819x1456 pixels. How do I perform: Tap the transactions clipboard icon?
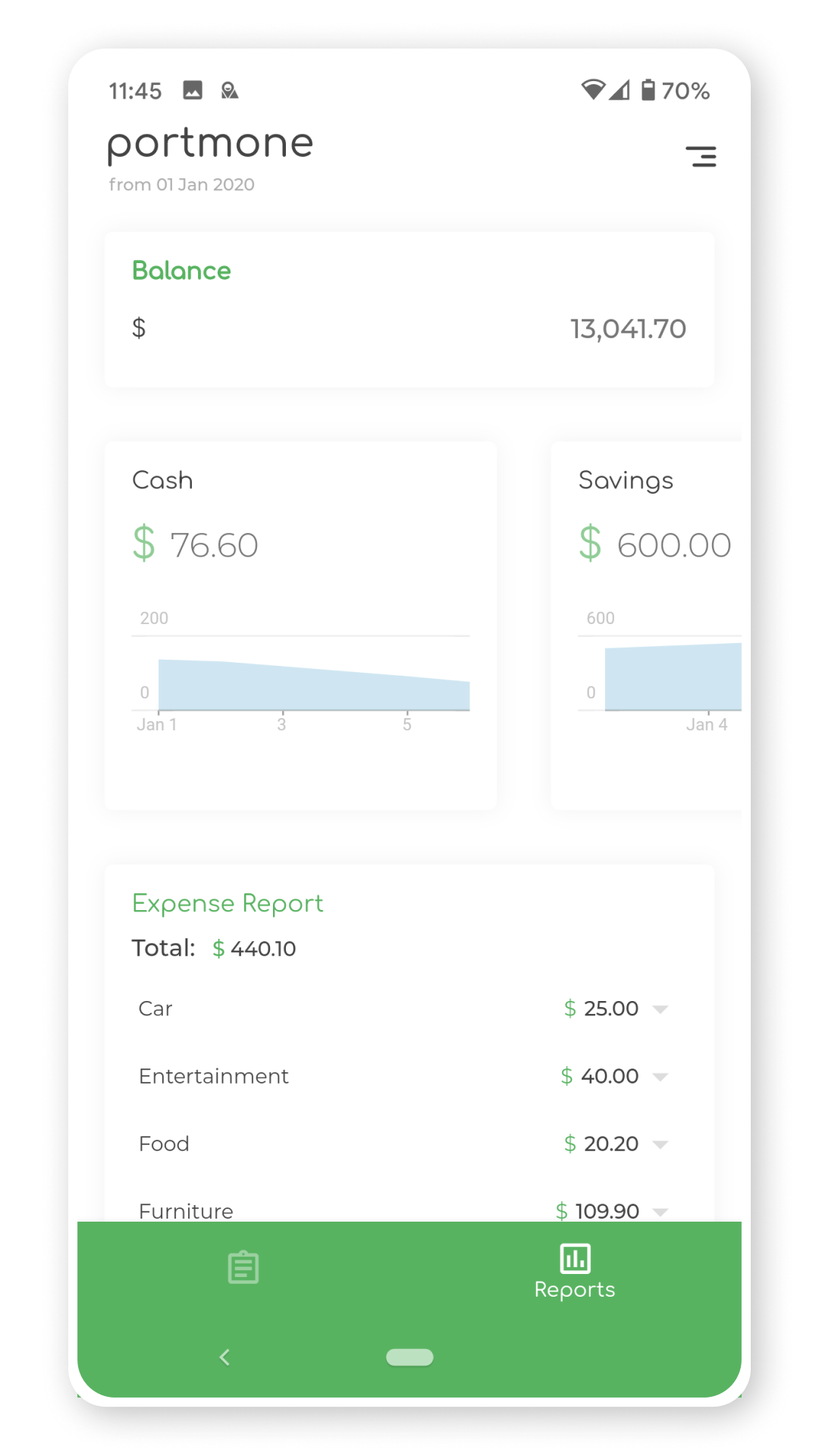tap(243, 1267)
